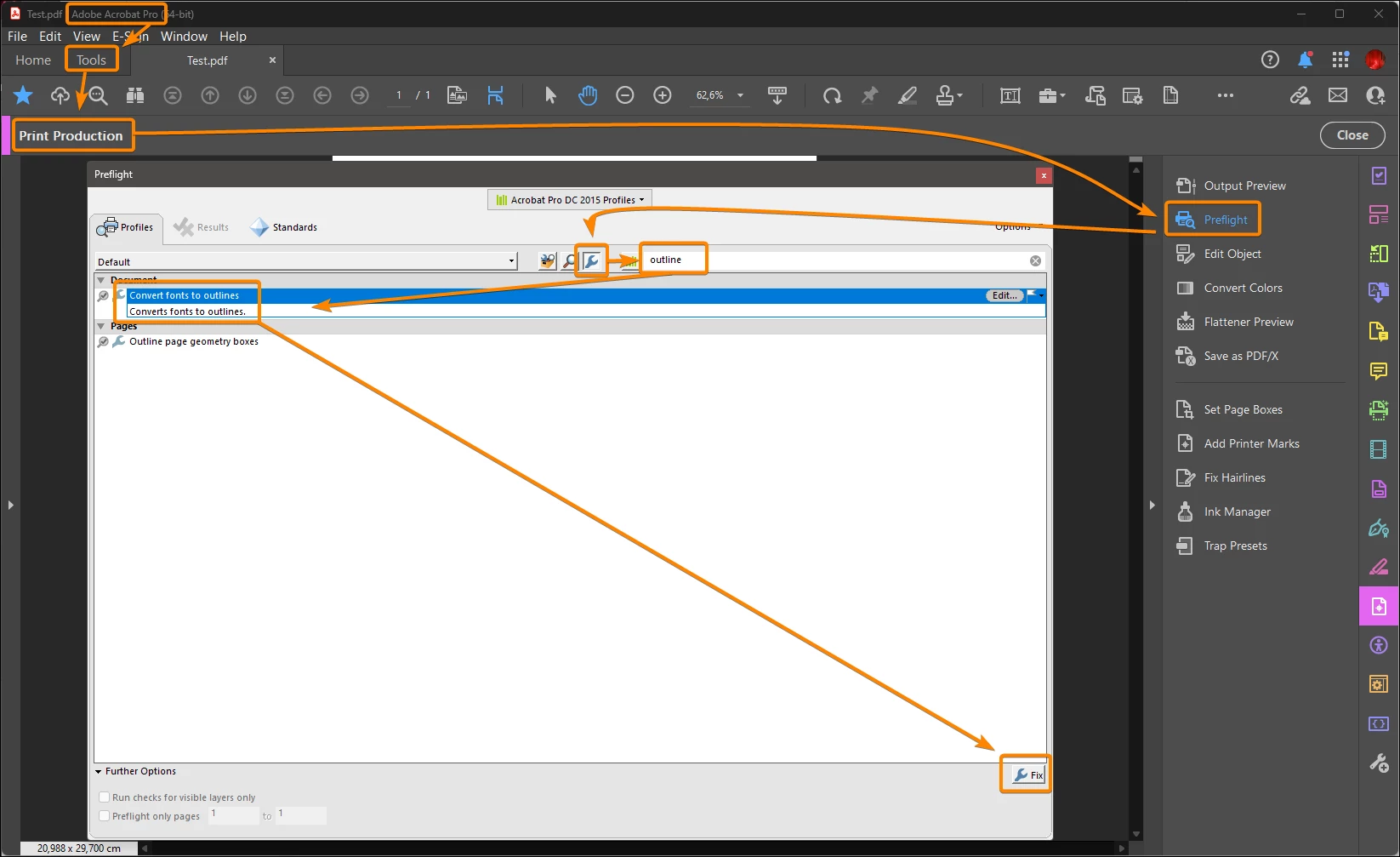Click the highlighter pen icon
This screenshot has width=1400, height=857.
[908, 95]
